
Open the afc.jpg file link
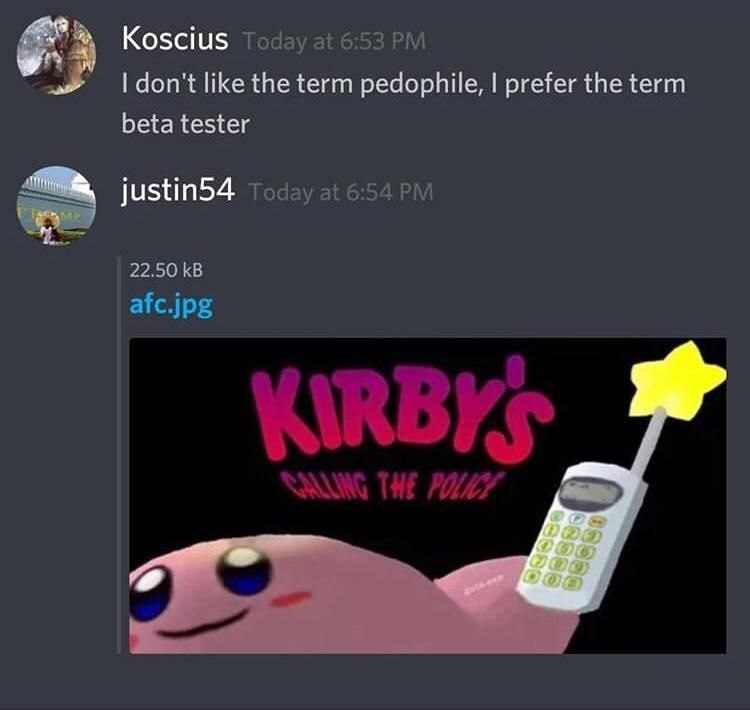(x=171, y=305)
